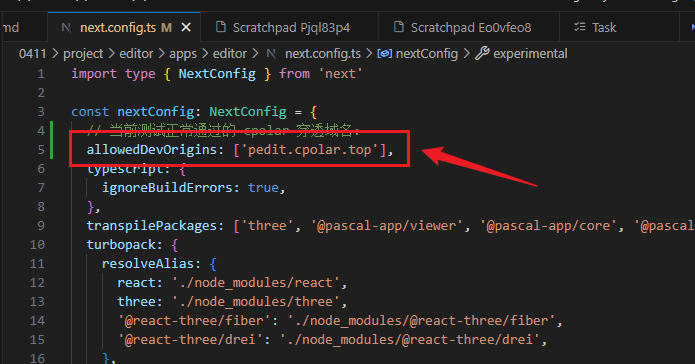Switch to the Task tab
This screenshot has width=695, height=364.
(604, 27)
